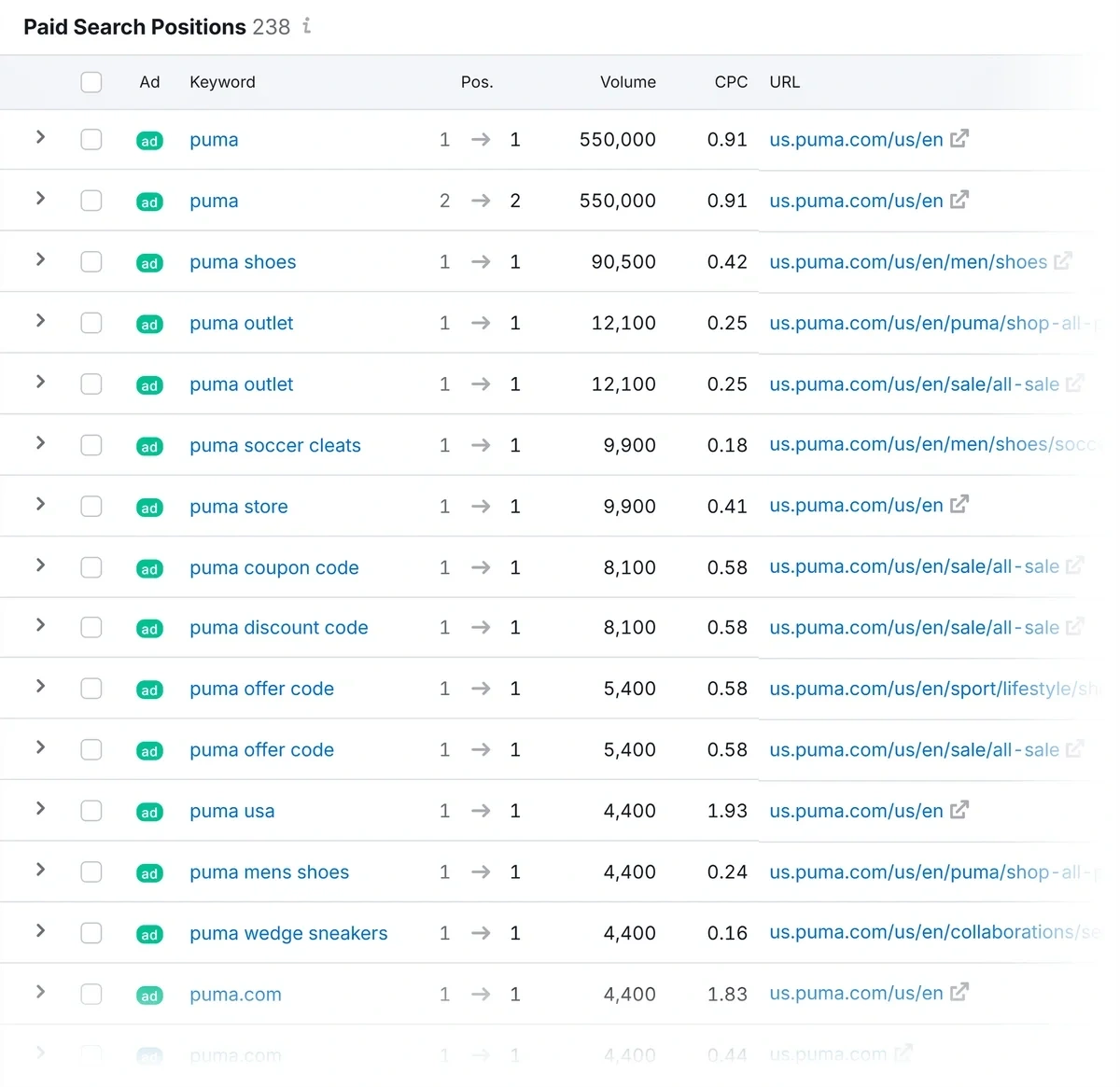
Task: Tick the checkbox for puma position 2 row
Action: pos(91,201)
